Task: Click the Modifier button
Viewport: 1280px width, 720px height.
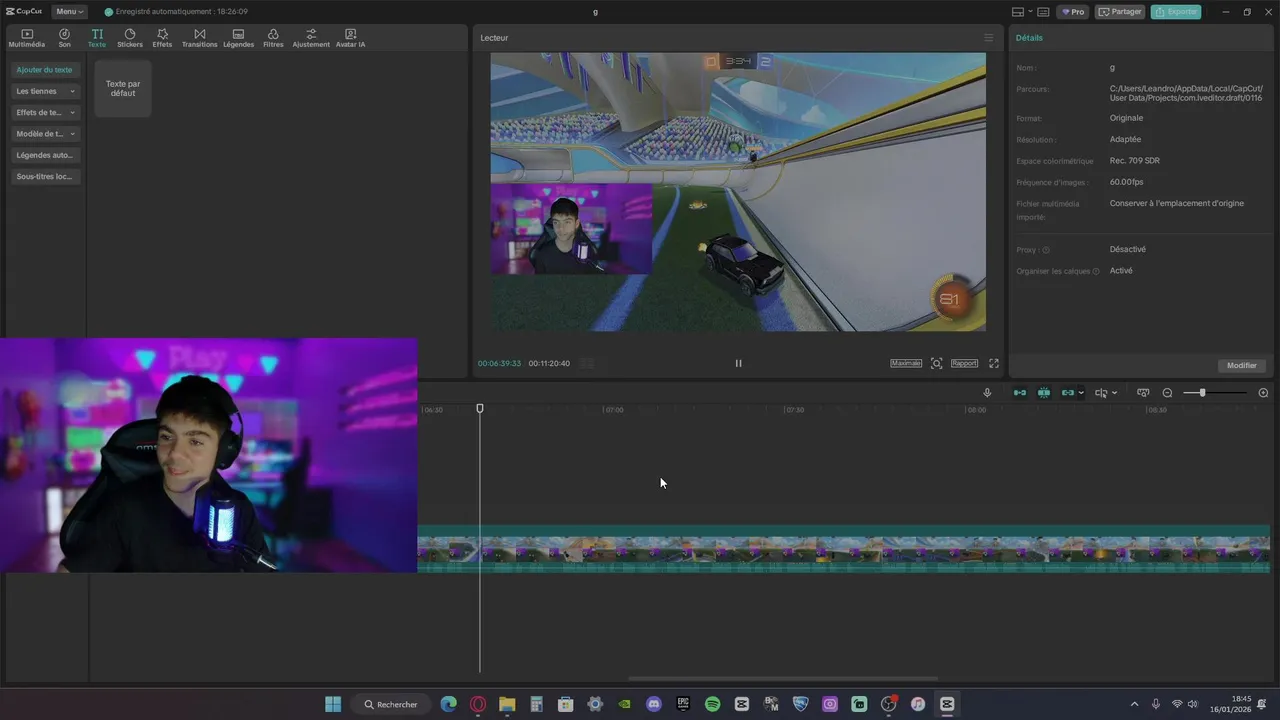Action: (x=1242, y=365)
